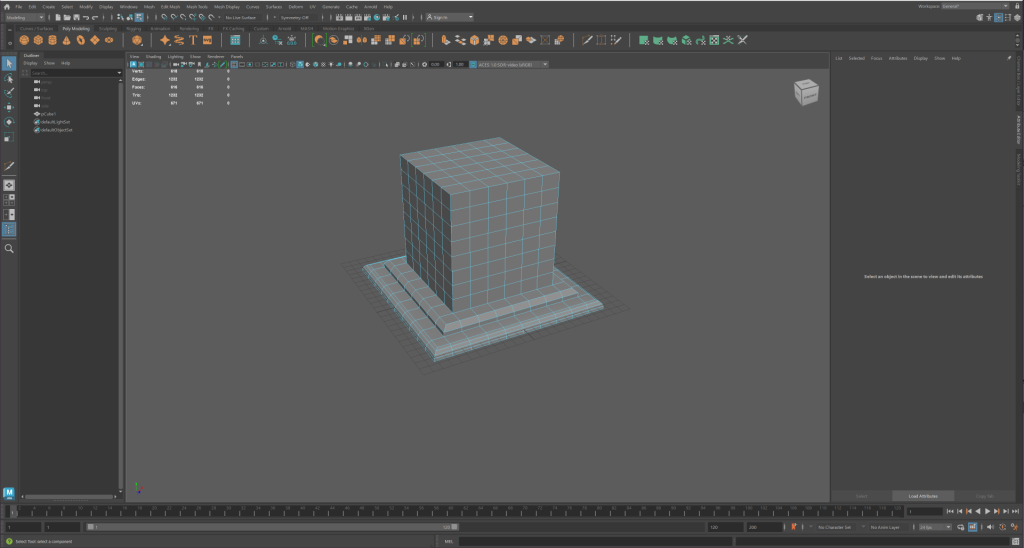Switch to the Sculpting shelf tab

(x=107, y=28)
